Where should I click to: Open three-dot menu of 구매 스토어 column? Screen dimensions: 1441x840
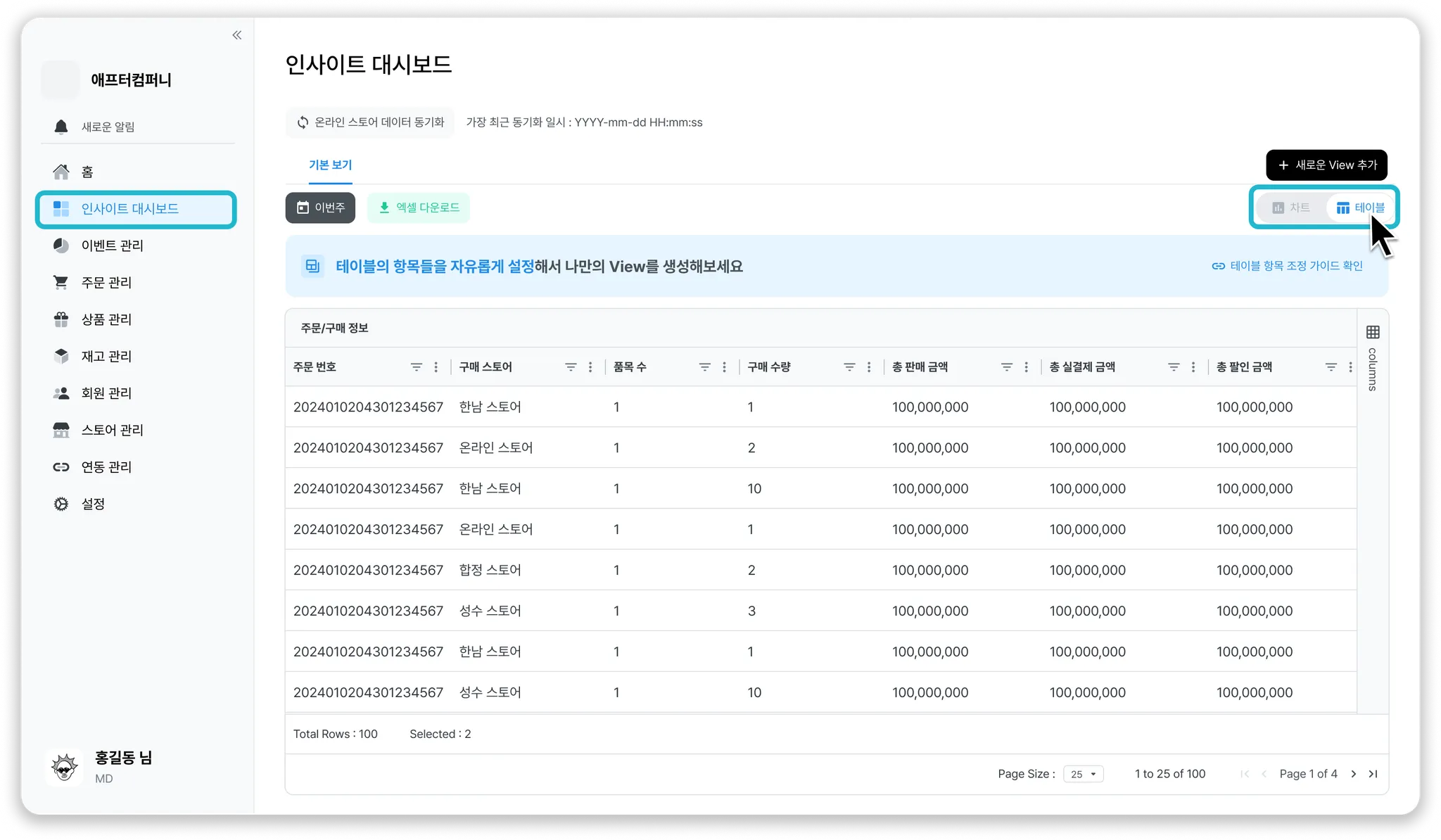click(x=590, y=367)
